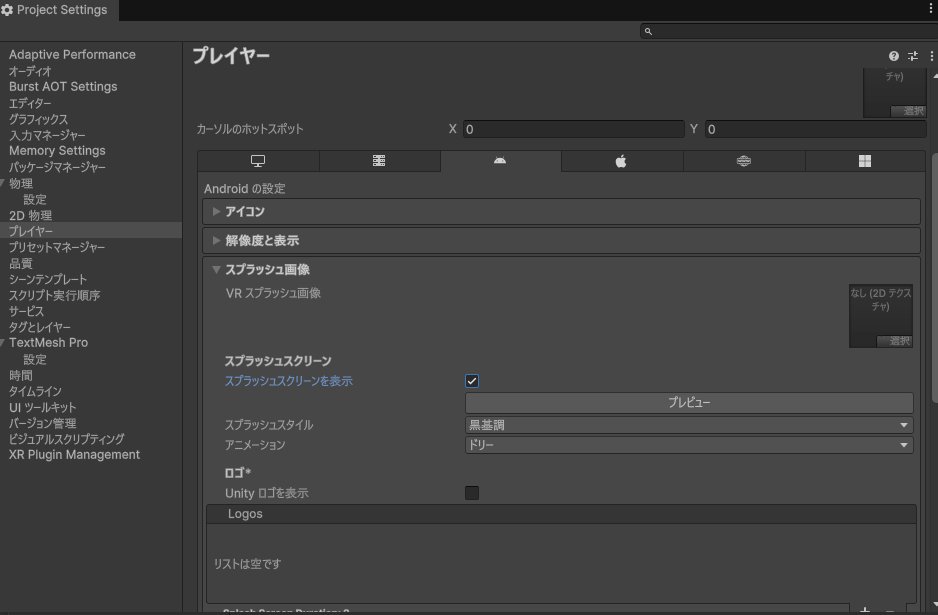
Task: Click the hotspot Y input field
Action: 815,129
